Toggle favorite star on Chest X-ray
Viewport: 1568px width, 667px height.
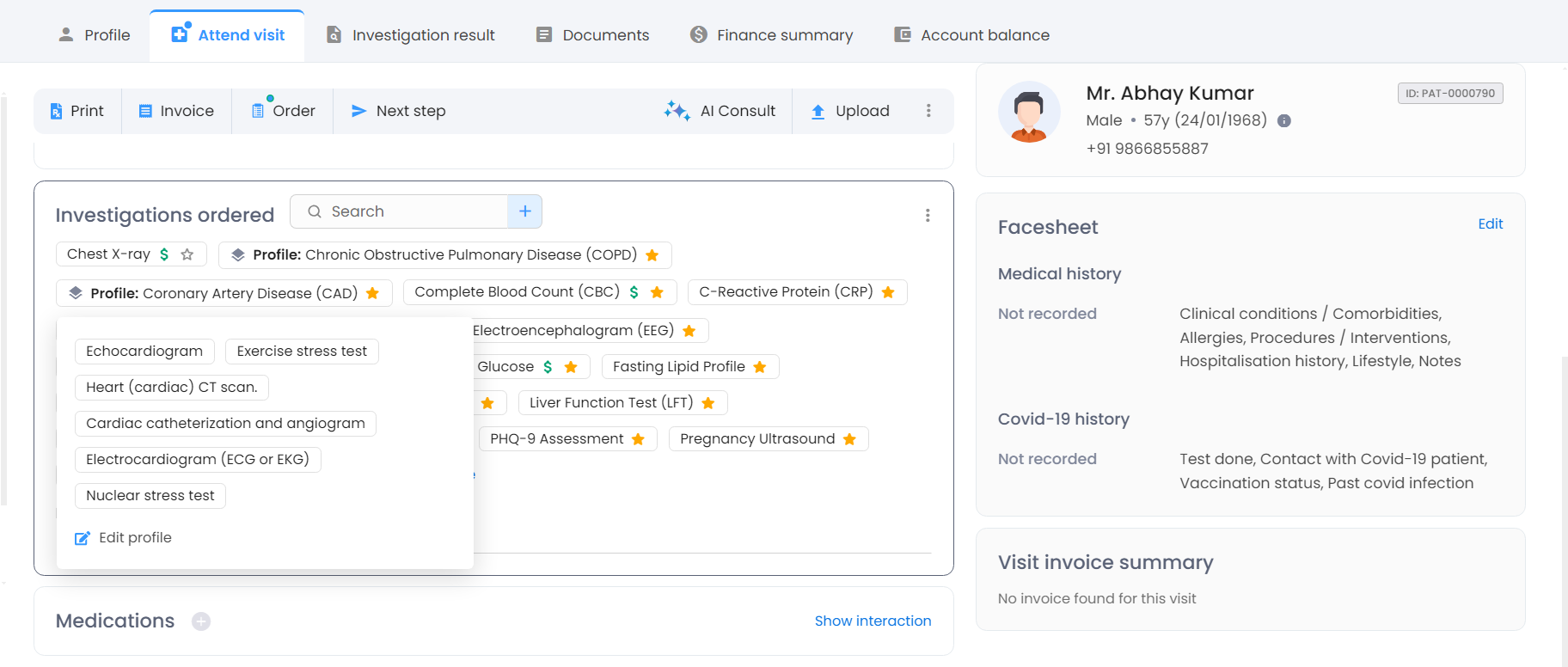pyautogui.click(x=187, y=254)
